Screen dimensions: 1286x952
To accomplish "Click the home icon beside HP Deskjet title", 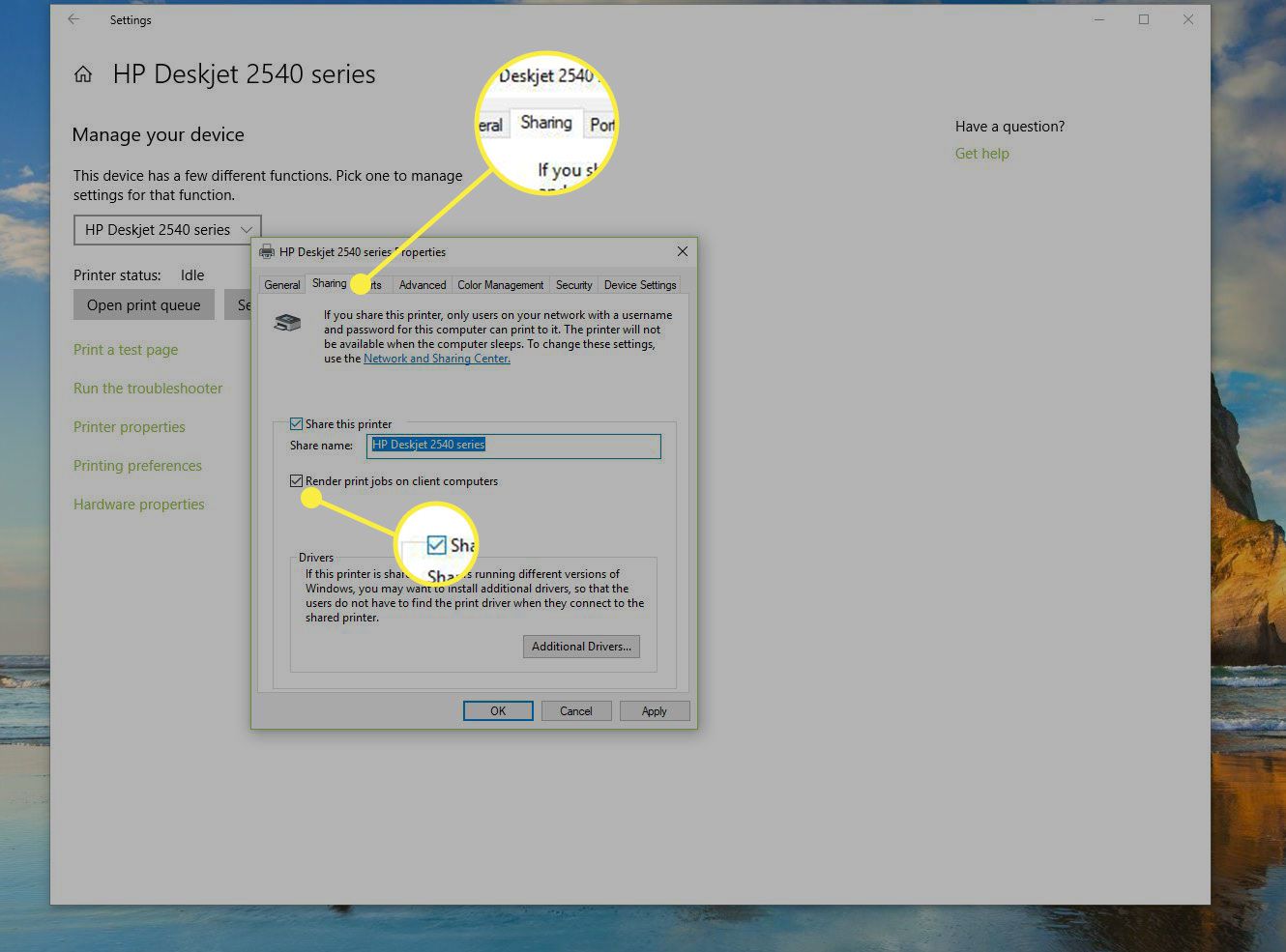I will pos(83,74).
